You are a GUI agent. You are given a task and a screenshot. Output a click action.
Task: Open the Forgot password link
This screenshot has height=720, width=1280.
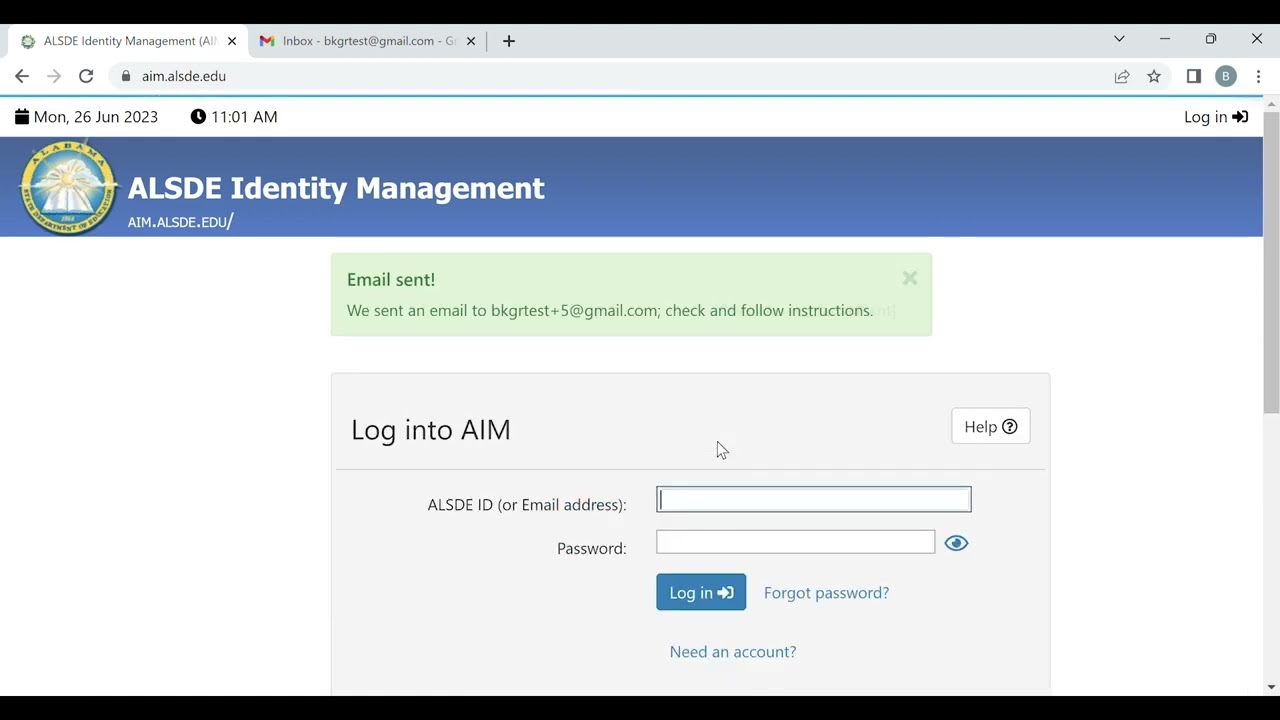point(826,593)
